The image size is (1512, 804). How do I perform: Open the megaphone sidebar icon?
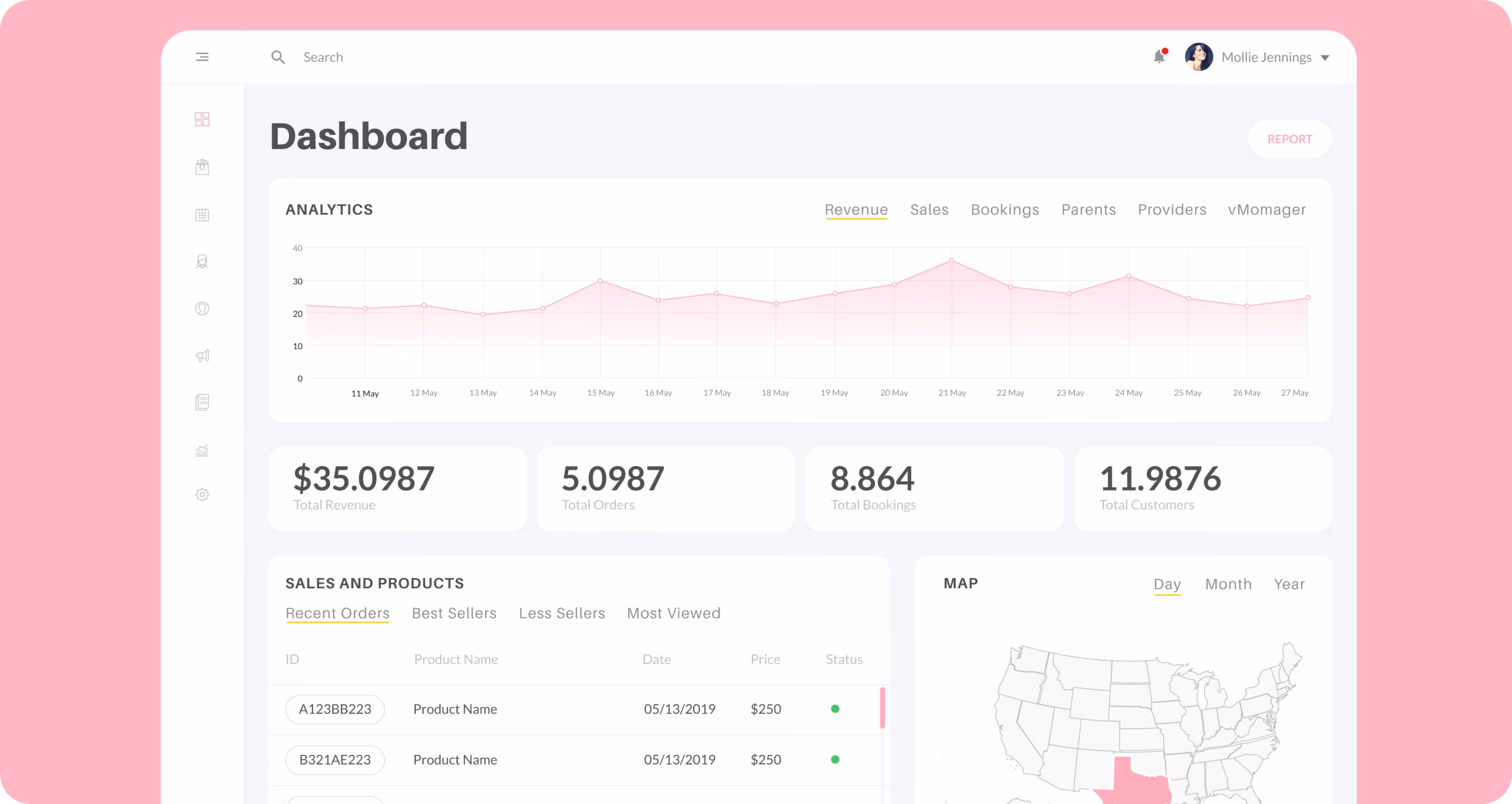tap(202, 356)
